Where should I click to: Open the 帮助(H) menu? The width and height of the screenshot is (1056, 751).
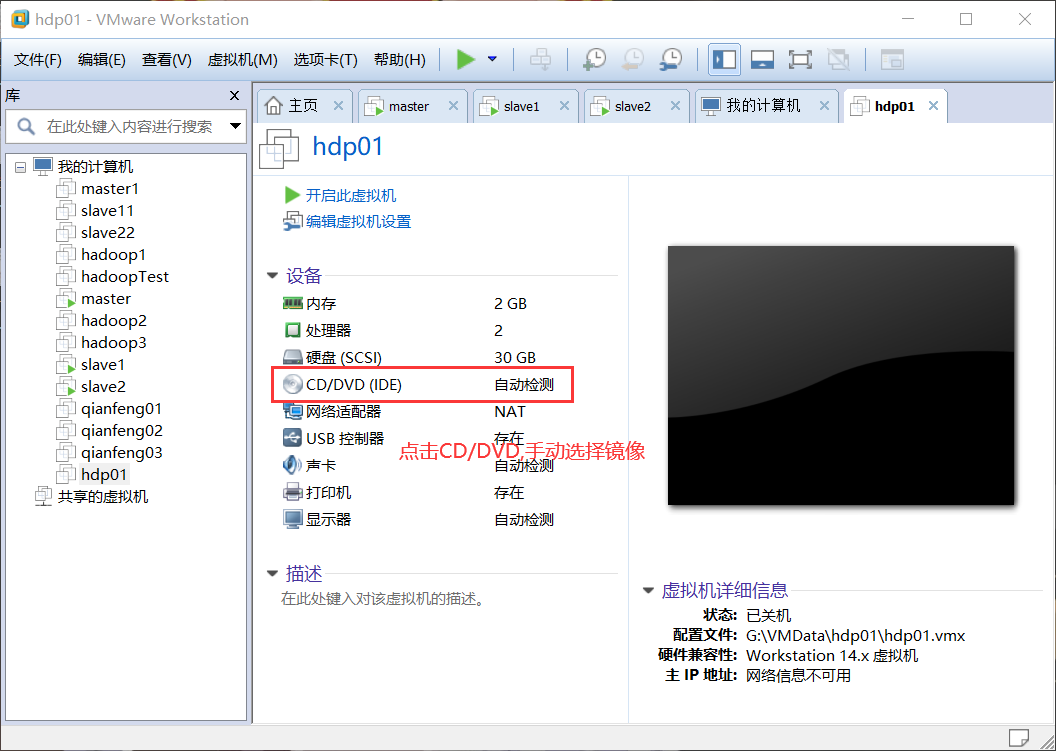pyautogui.click(x=399, y=60)
